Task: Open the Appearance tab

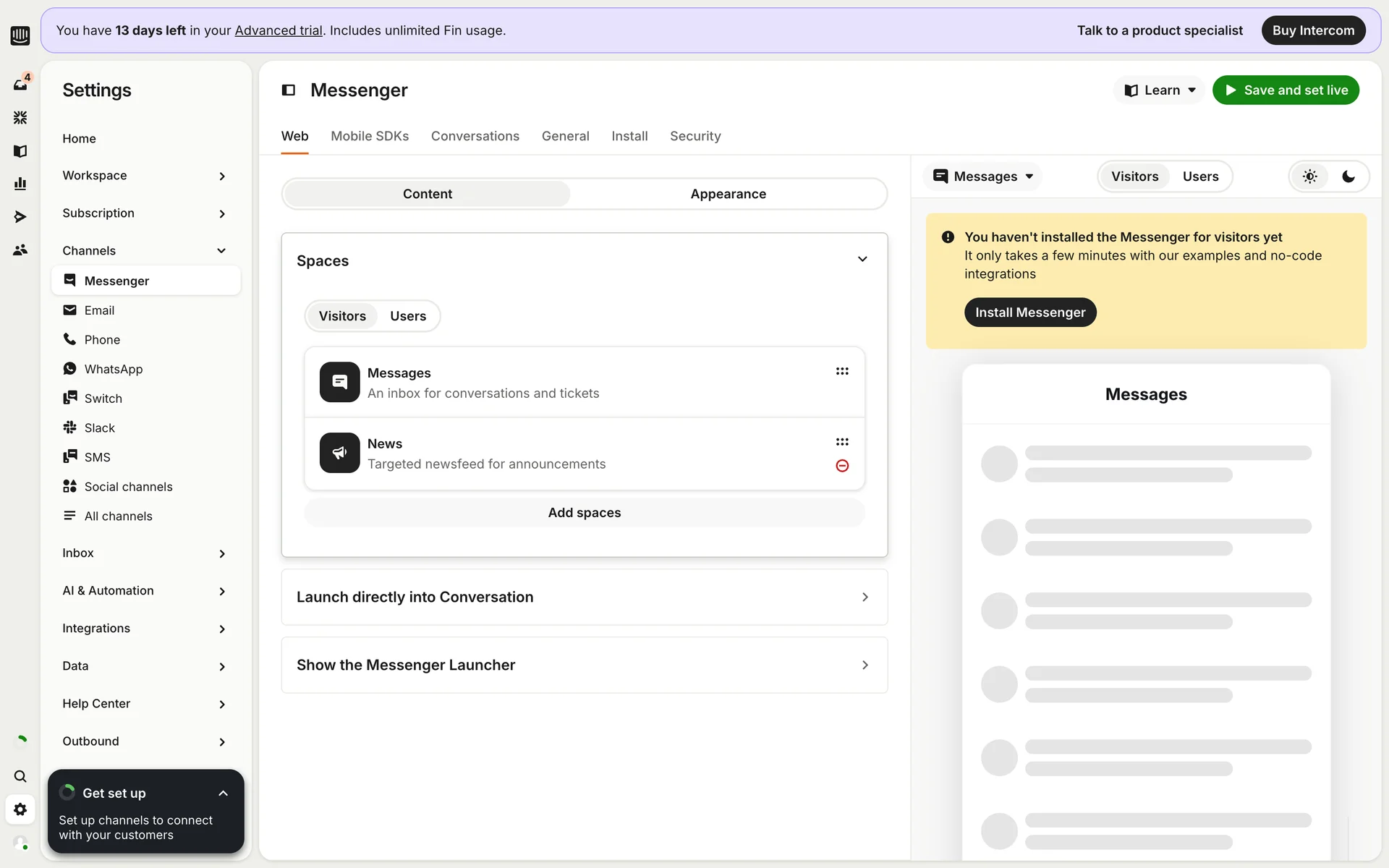Action: tap(728, 194)
